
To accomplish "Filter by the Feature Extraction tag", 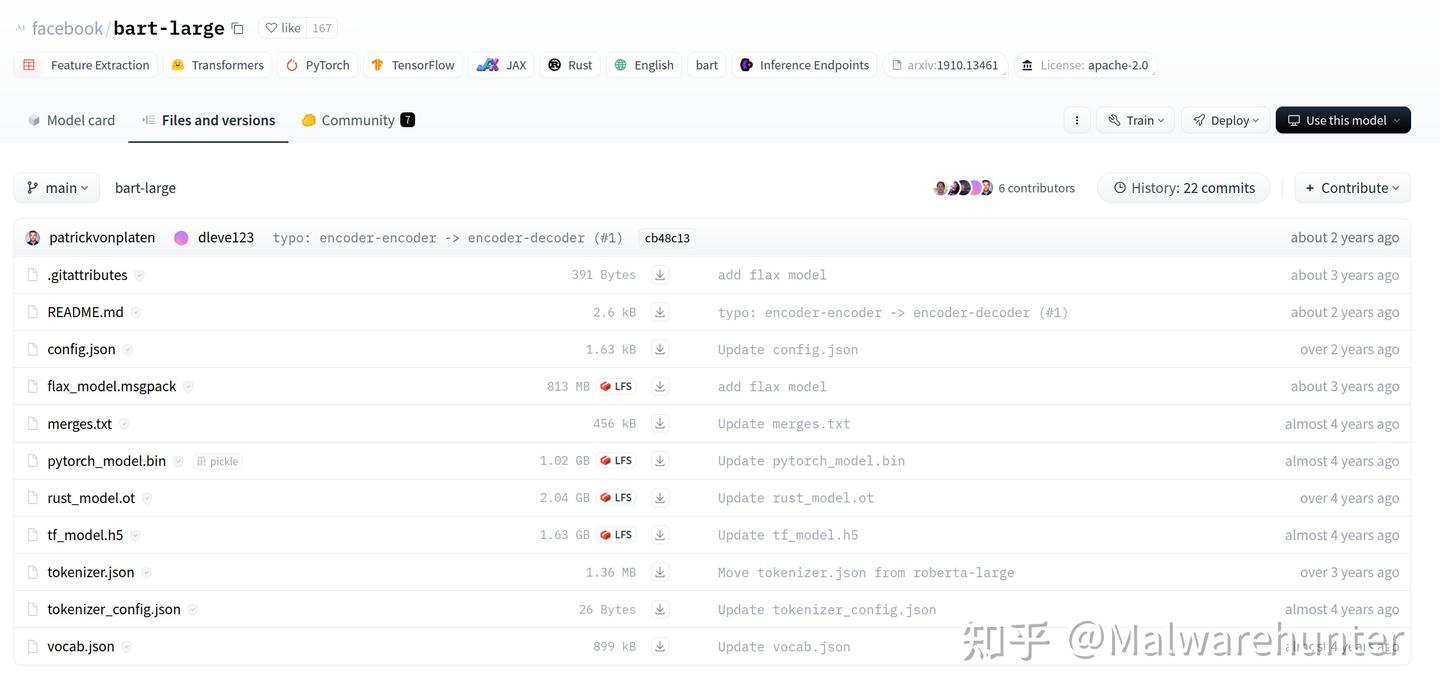I will pos(86,65).
